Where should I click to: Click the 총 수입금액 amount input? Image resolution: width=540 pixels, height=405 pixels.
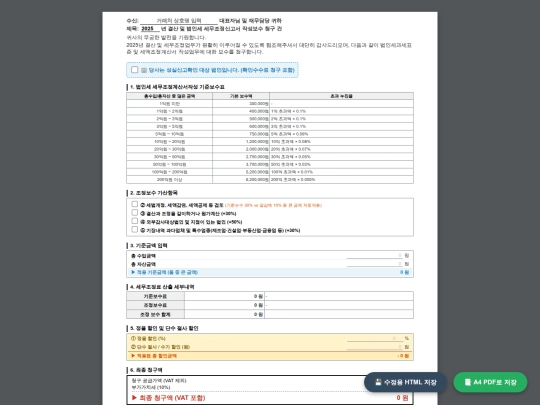pos(375,255)
